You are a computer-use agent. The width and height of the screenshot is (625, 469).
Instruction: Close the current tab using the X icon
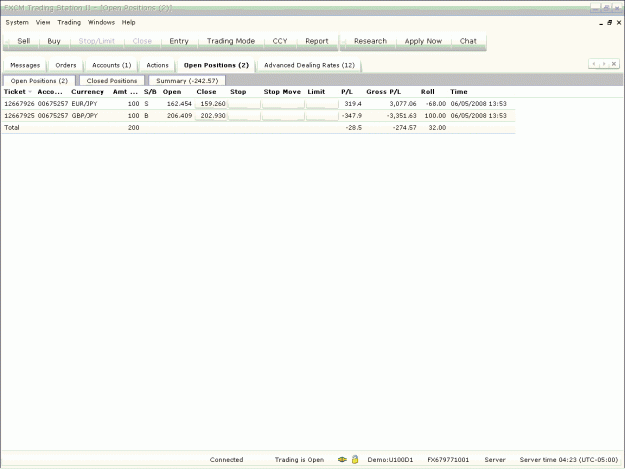(x=614, y=64)
